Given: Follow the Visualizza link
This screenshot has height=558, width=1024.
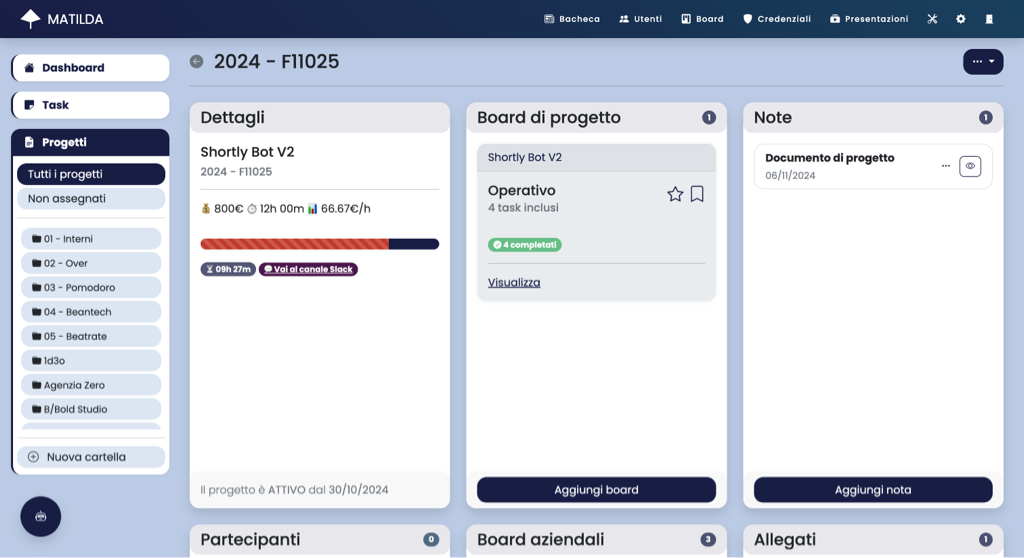Looking at the screenshot, I should click(514, 283).
